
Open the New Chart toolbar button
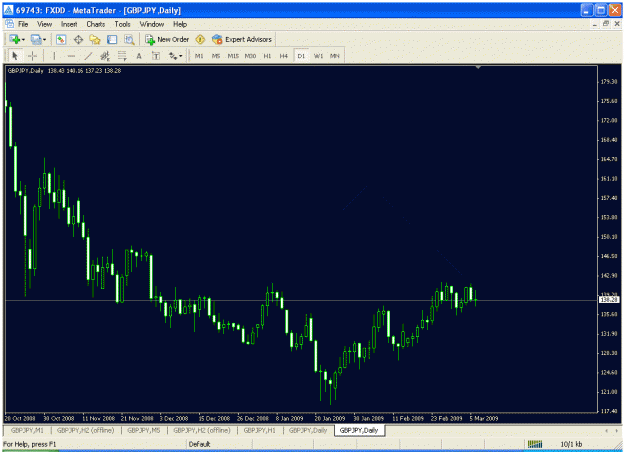click(15, 39)
